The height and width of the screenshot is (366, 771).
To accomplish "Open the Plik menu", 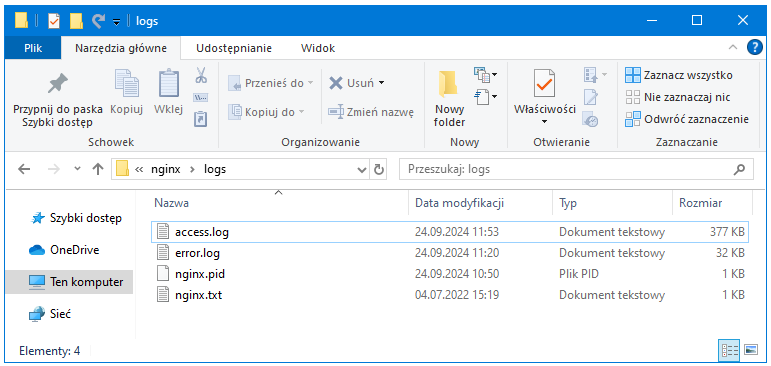I will point(33,48).
